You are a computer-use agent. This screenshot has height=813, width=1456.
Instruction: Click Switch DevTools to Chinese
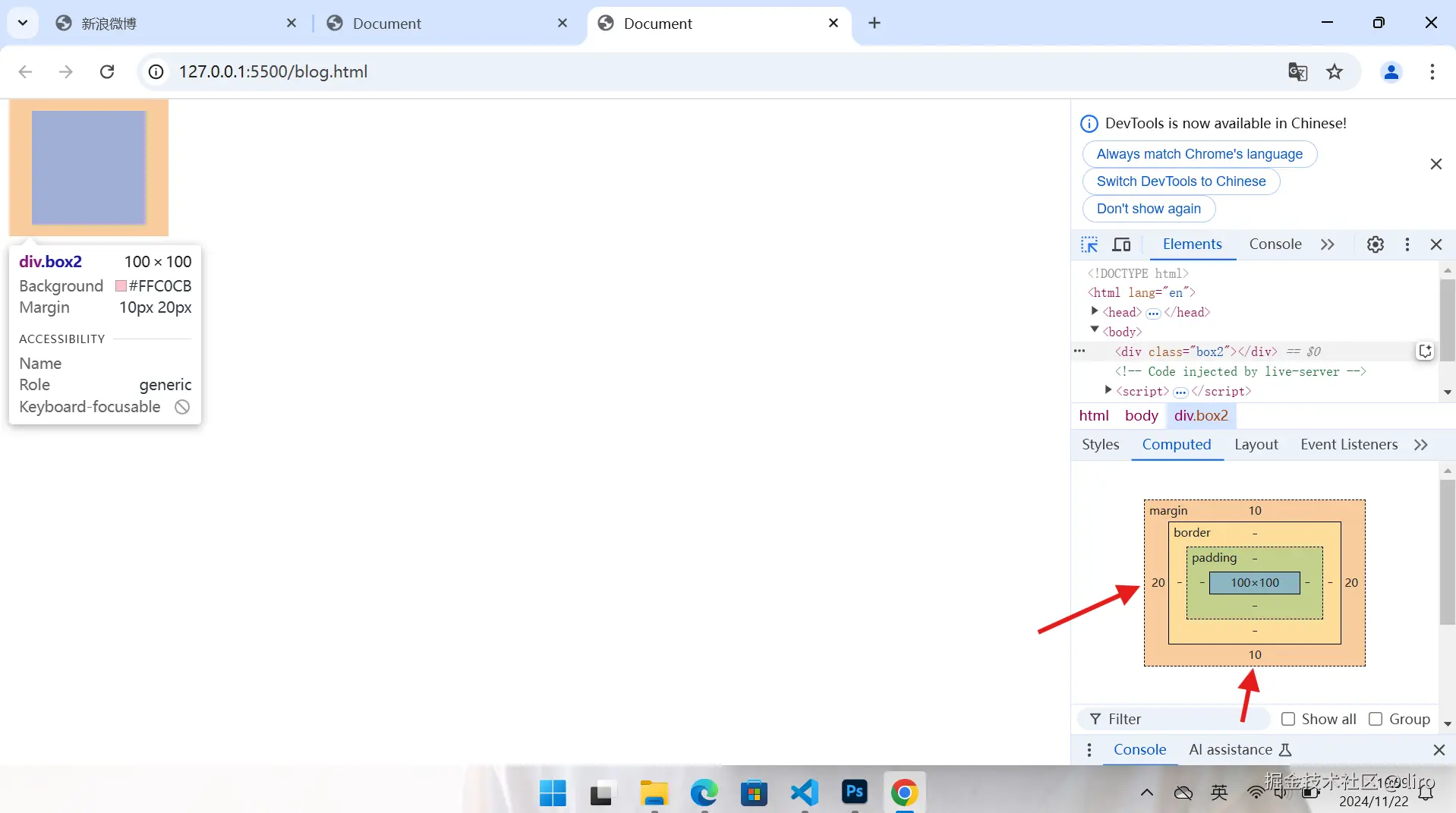tap(1180, 181)
